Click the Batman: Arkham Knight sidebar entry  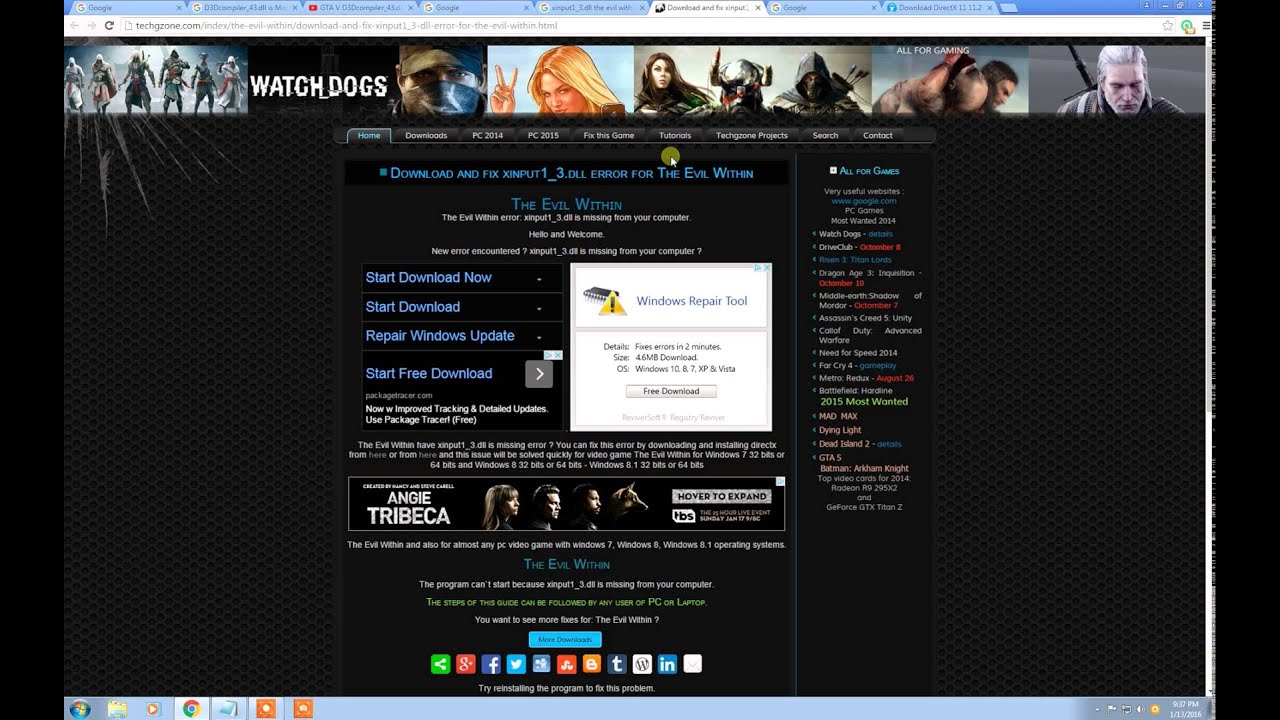(x=864, y=469)
